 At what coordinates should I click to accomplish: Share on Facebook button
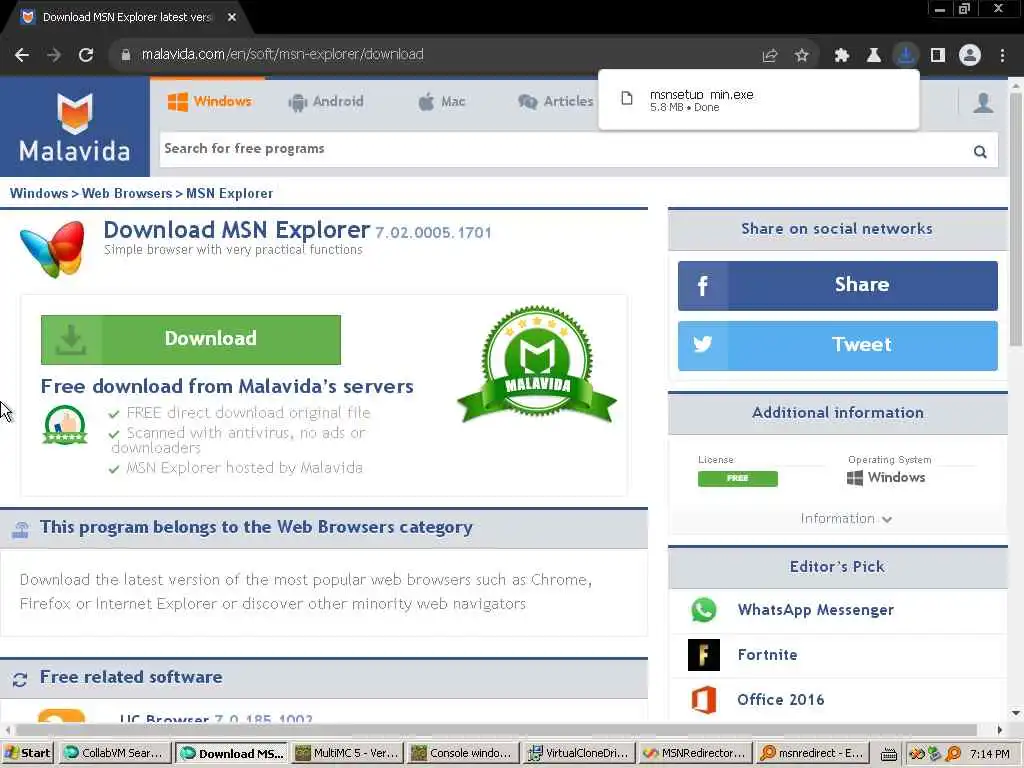coord(837,285)
